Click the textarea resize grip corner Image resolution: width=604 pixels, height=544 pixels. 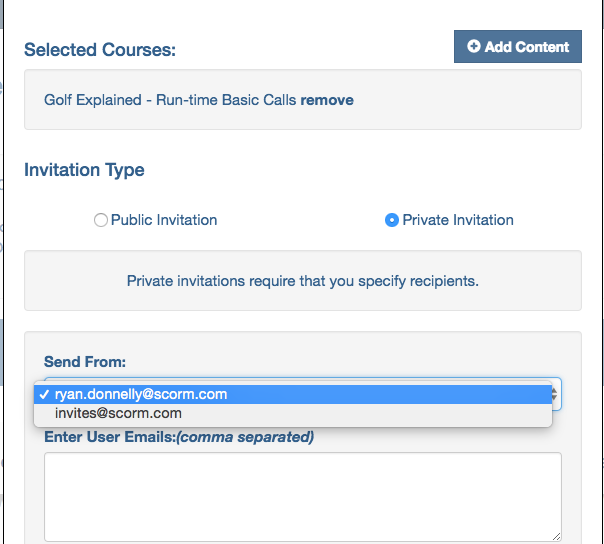[x=555, y=535]
